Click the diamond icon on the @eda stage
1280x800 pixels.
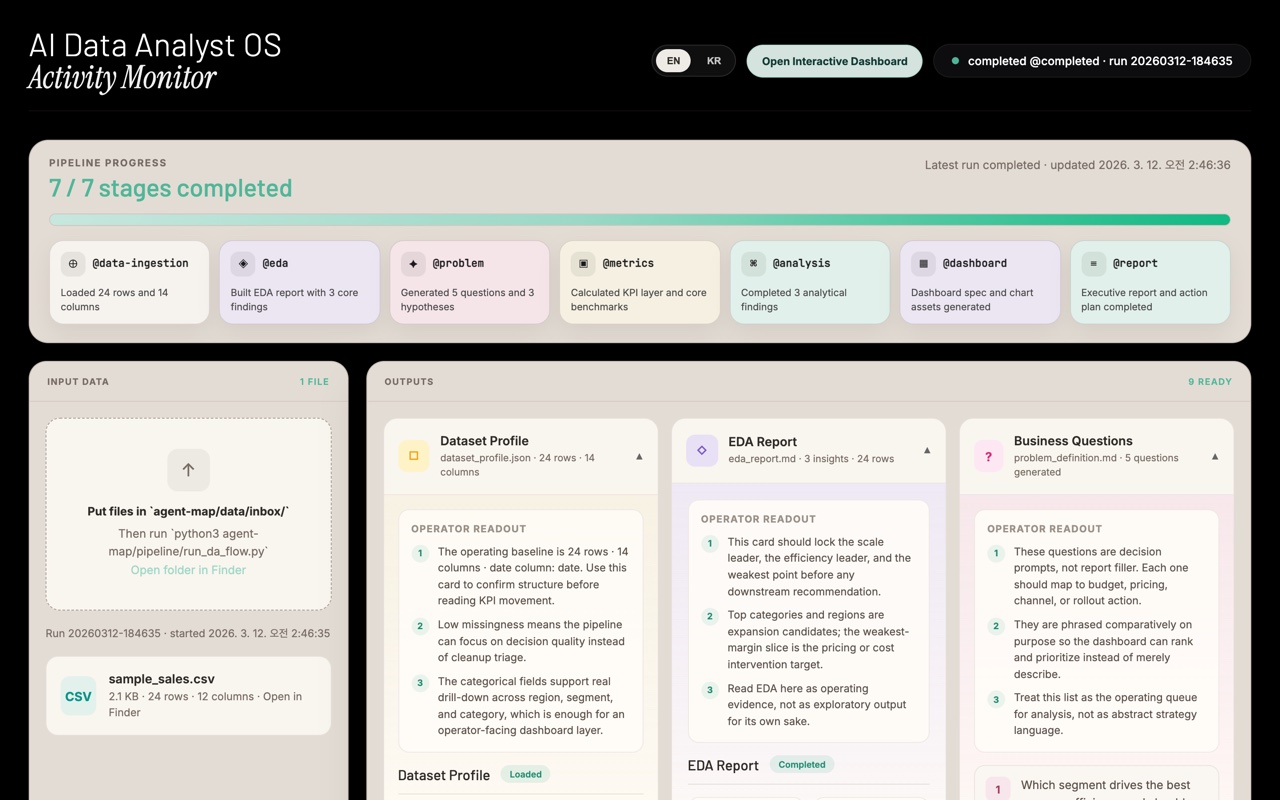point(243,263)
